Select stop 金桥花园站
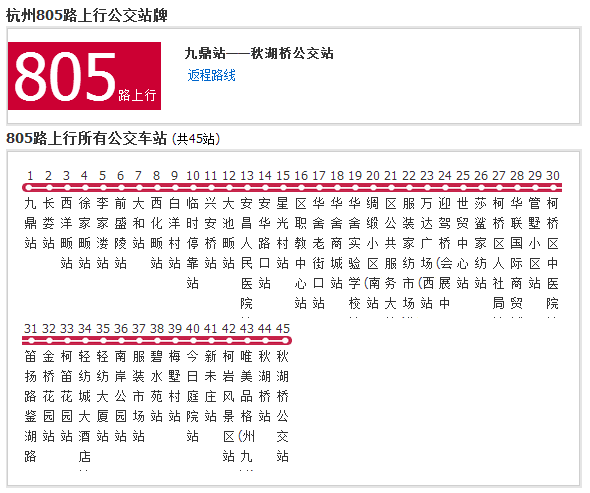This screenshot has width=590, height=493. (x=49, y=396)
